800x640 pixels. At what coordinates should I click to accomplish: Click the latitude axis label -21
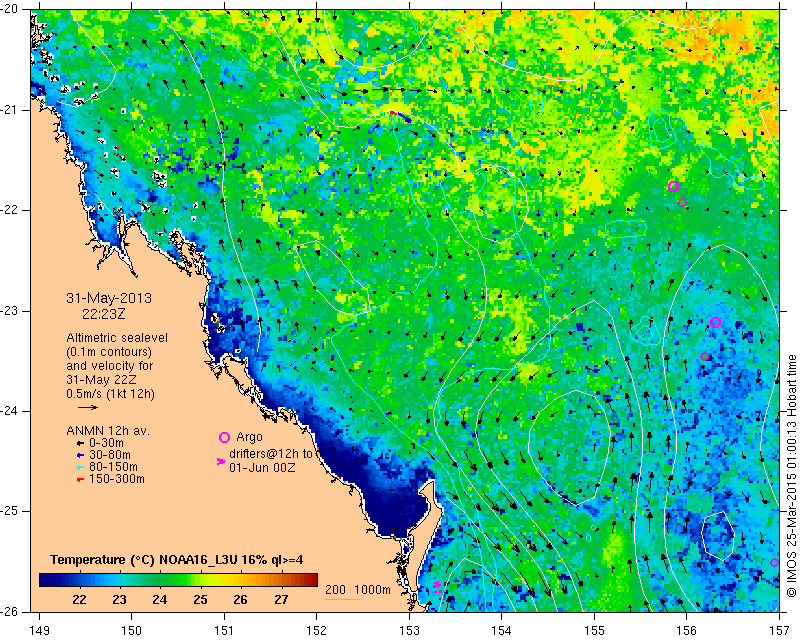pos(9,110)
